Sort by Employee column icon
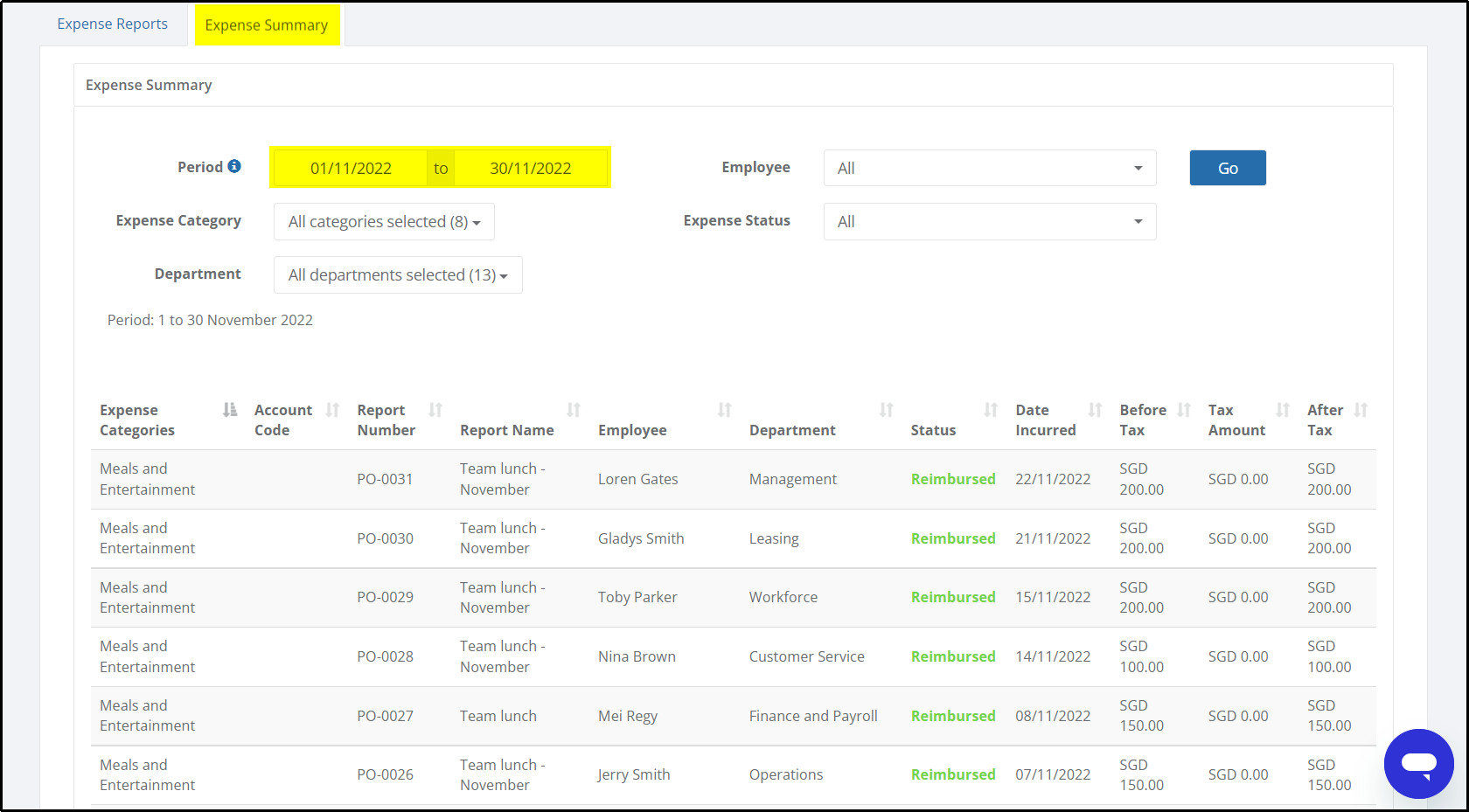This screenshot has width=1469, height=812. coord(725,410)
